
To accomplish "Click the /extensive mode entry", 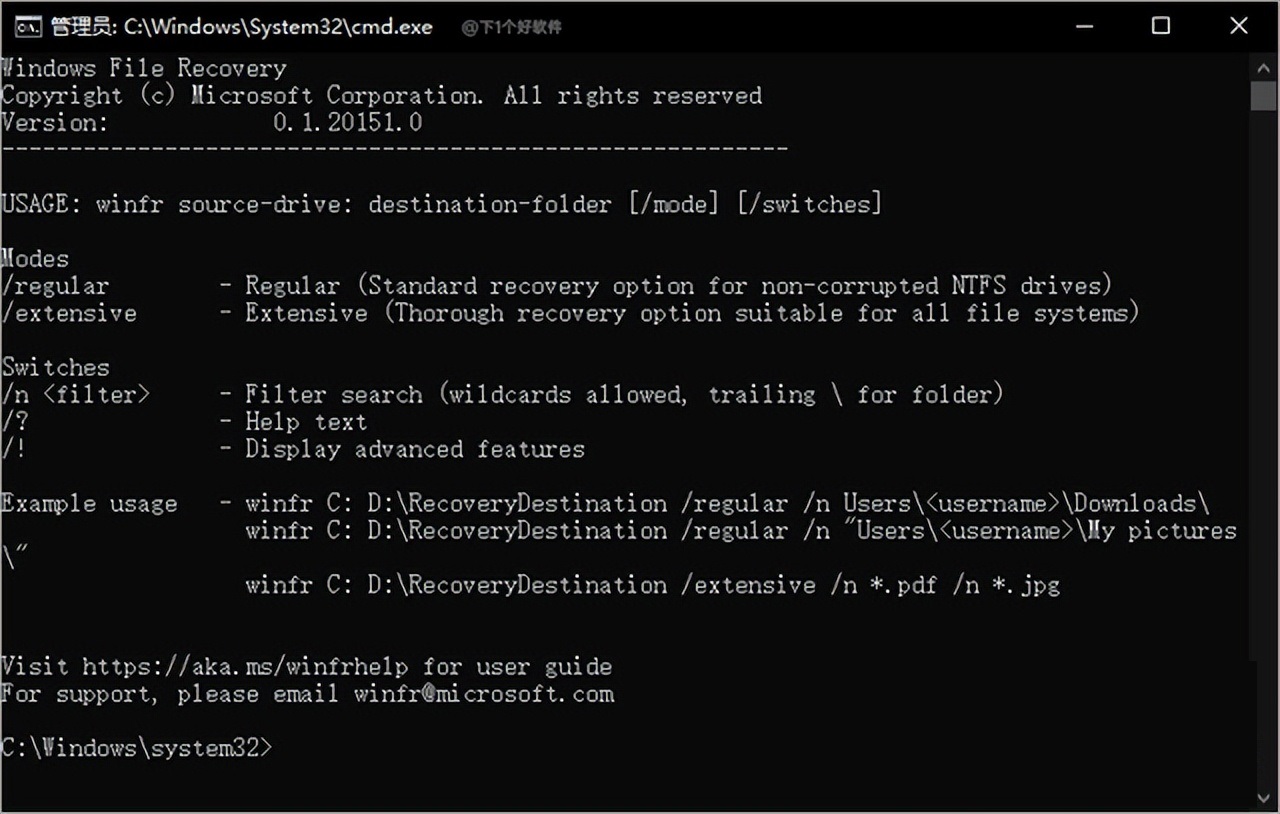I will pos(68,313).
